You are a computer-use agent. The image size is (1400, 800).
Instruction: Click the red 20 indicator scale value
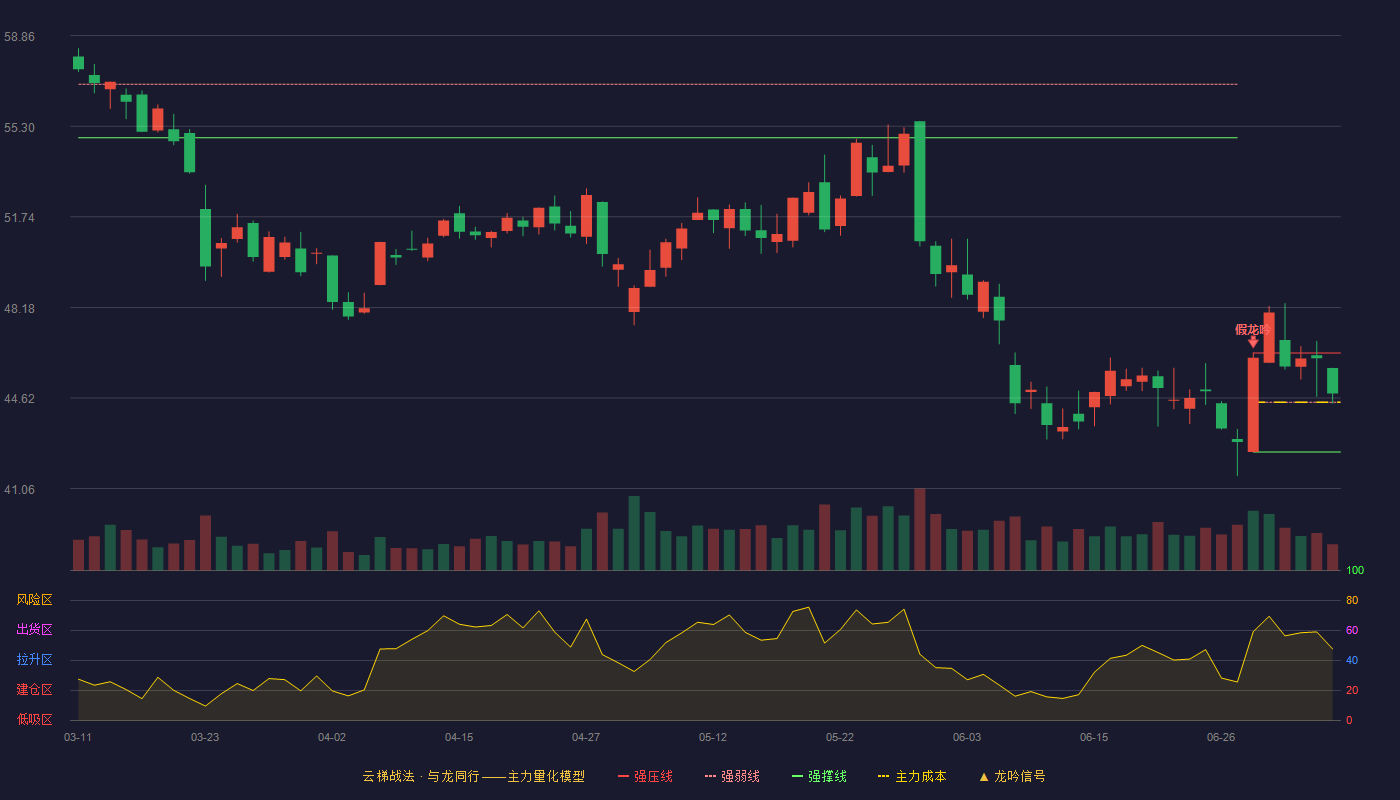[1352, 690]
